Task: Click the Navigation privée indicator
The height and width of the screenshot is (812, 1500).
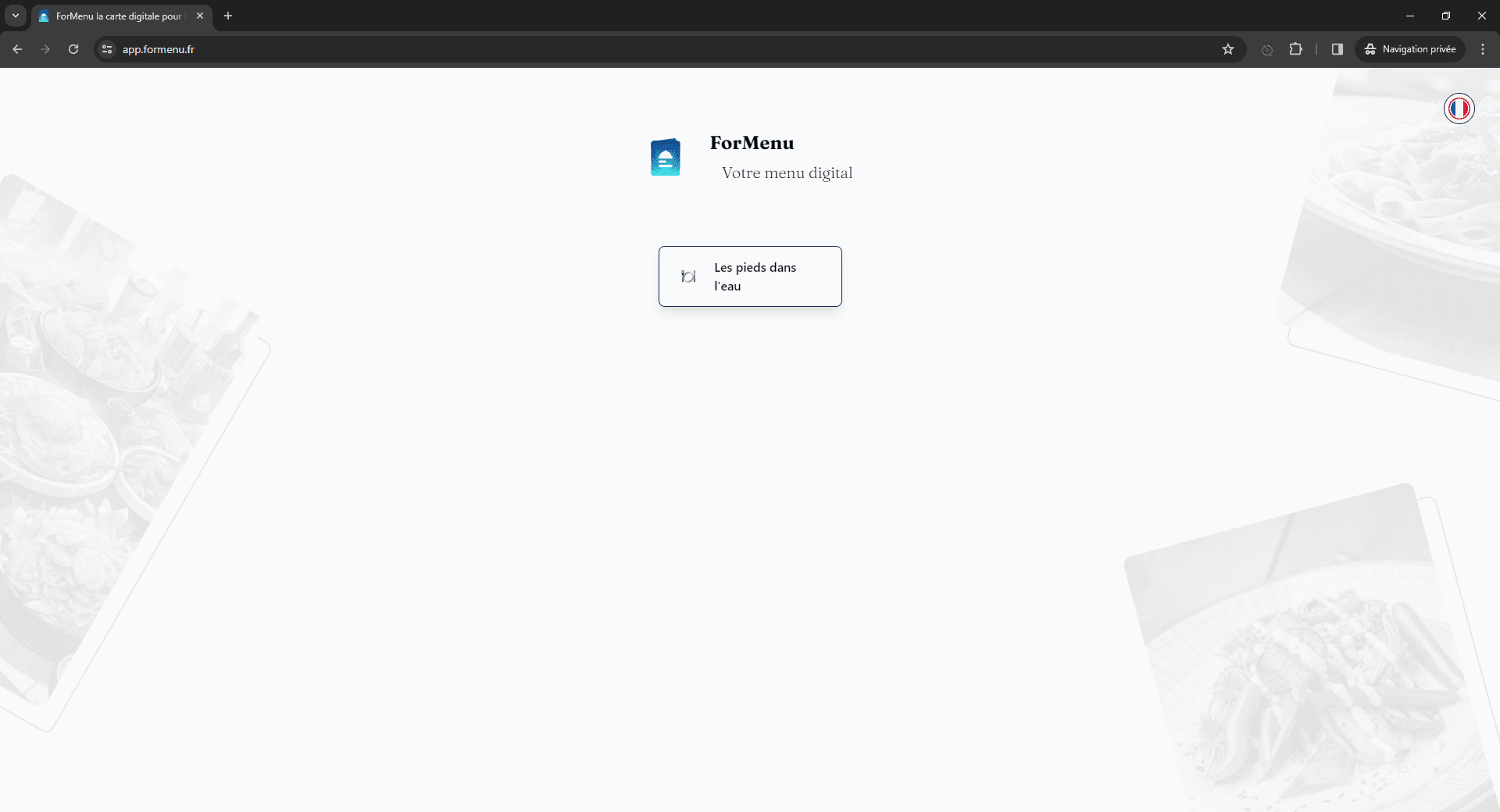Action: coord(1410,49)
